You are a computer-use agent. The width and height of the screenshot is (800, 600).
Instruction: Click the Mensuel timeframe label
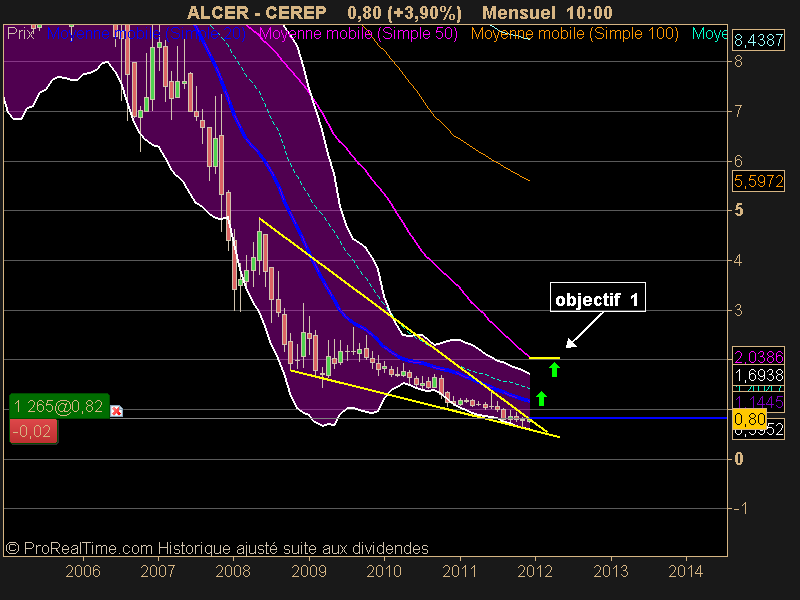[x=518, y=13]
